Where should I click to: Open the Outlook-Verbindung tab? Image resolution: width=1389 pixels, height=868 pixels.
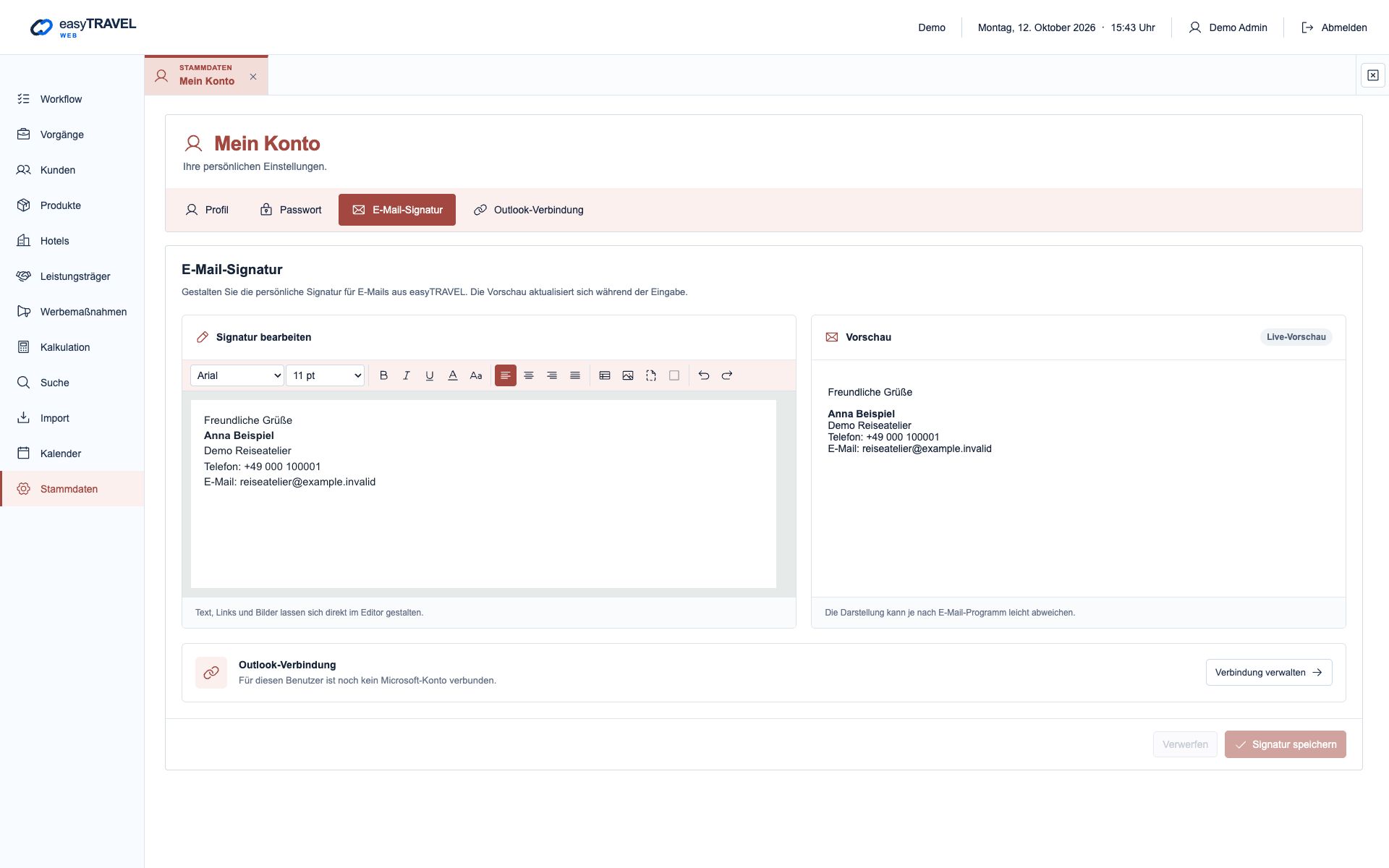click(x=529, y=210)
